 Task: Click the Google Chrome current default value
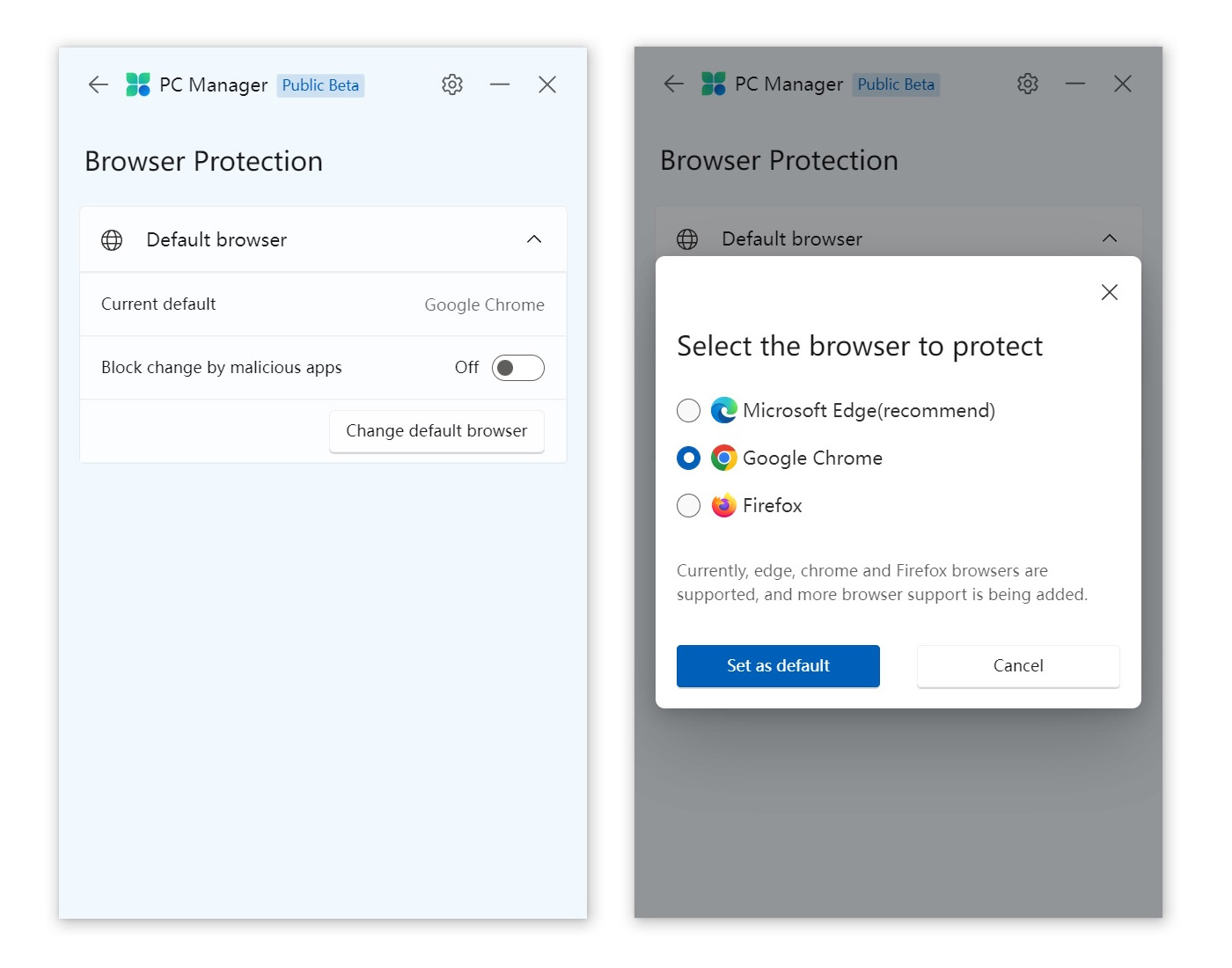pos(484,304)
